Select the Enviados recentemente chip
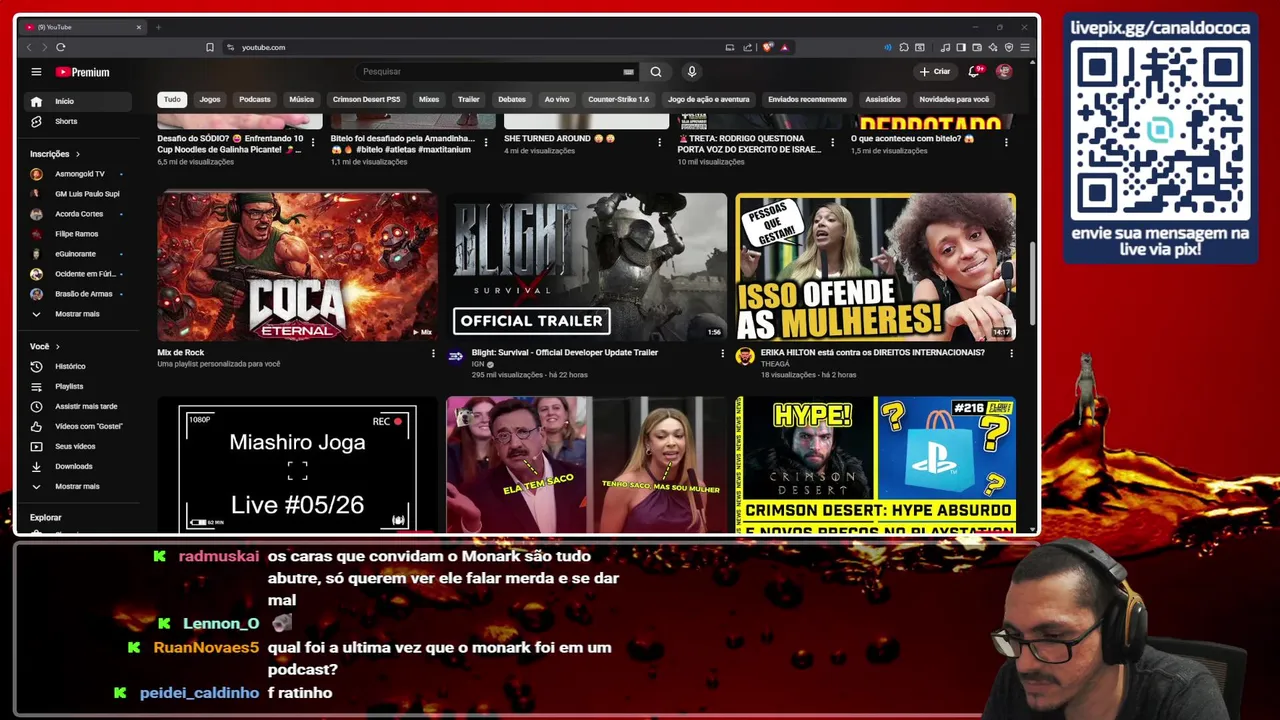The width and height of the screenshot is (1280, 720). pyautogui.click(x=807, y=99)
